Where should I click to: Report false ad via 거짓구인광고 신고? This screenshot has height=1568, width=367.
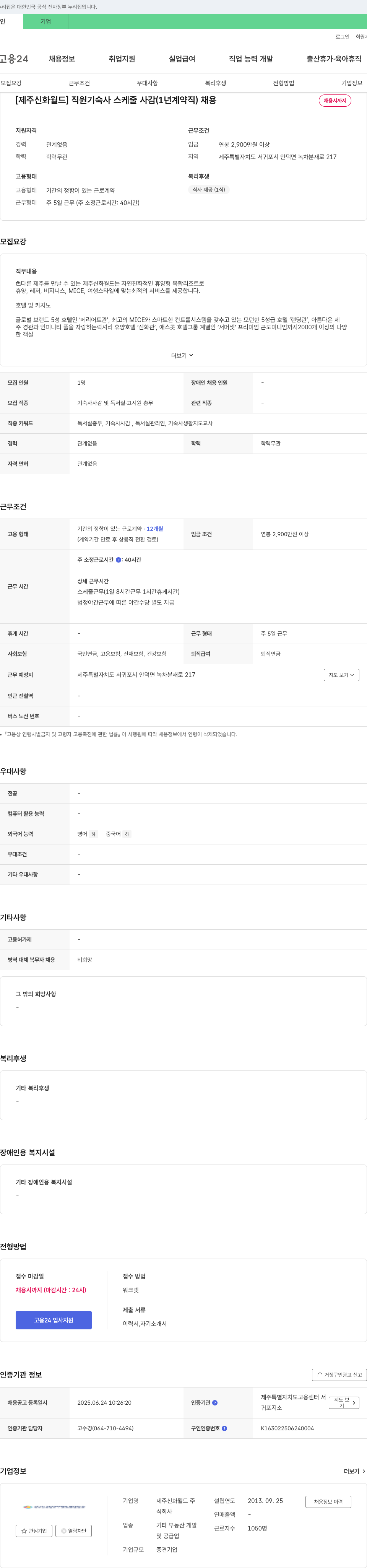coord(339,1375)
